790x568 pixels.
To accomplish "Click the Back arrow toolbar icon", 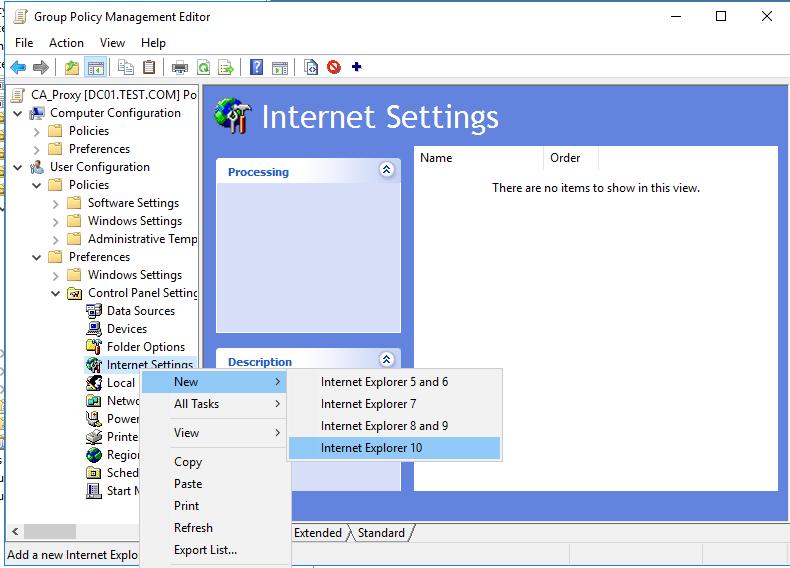I will (18, 67).
